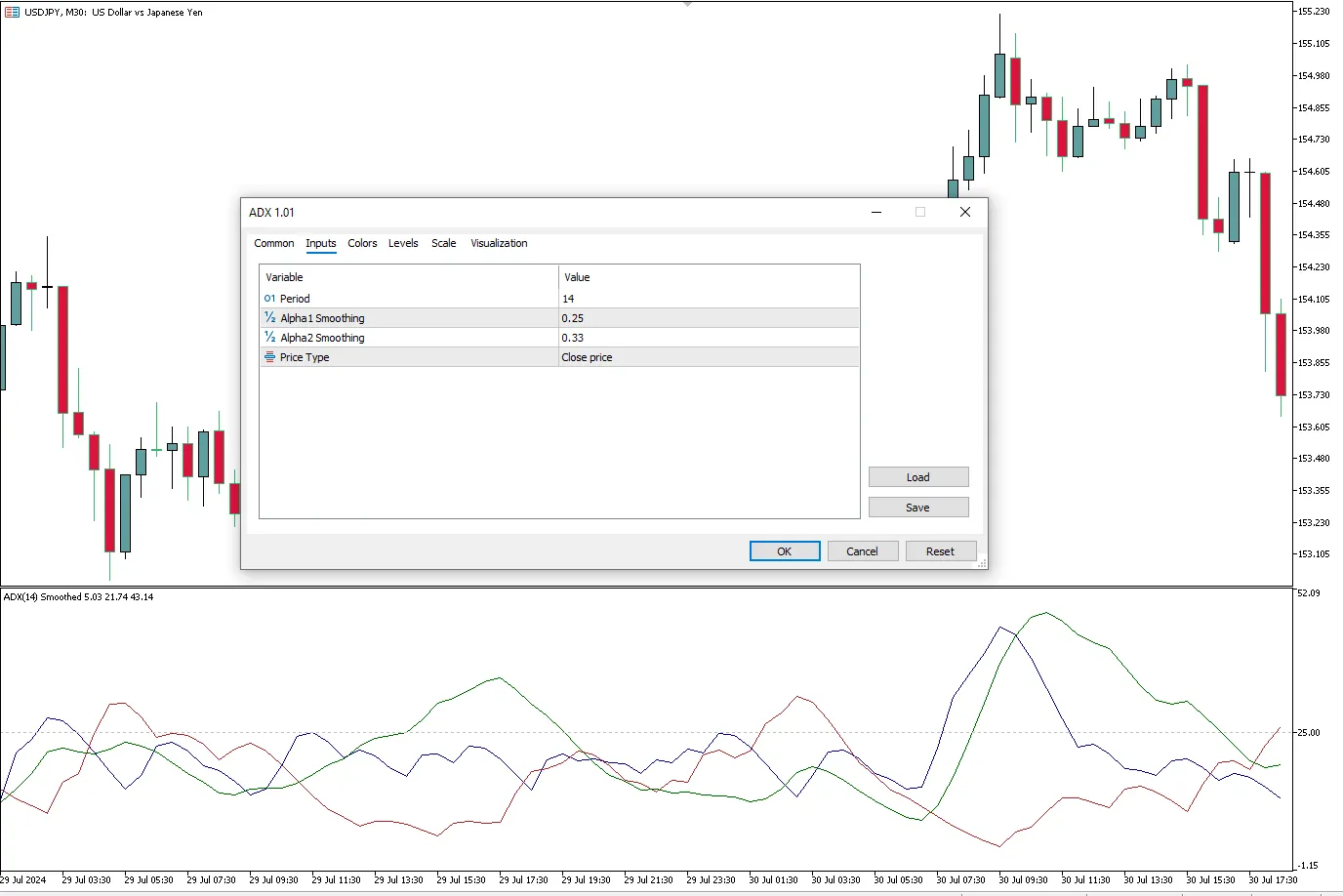Save the current input set
1343x896 pixels.
pos(917,508)
